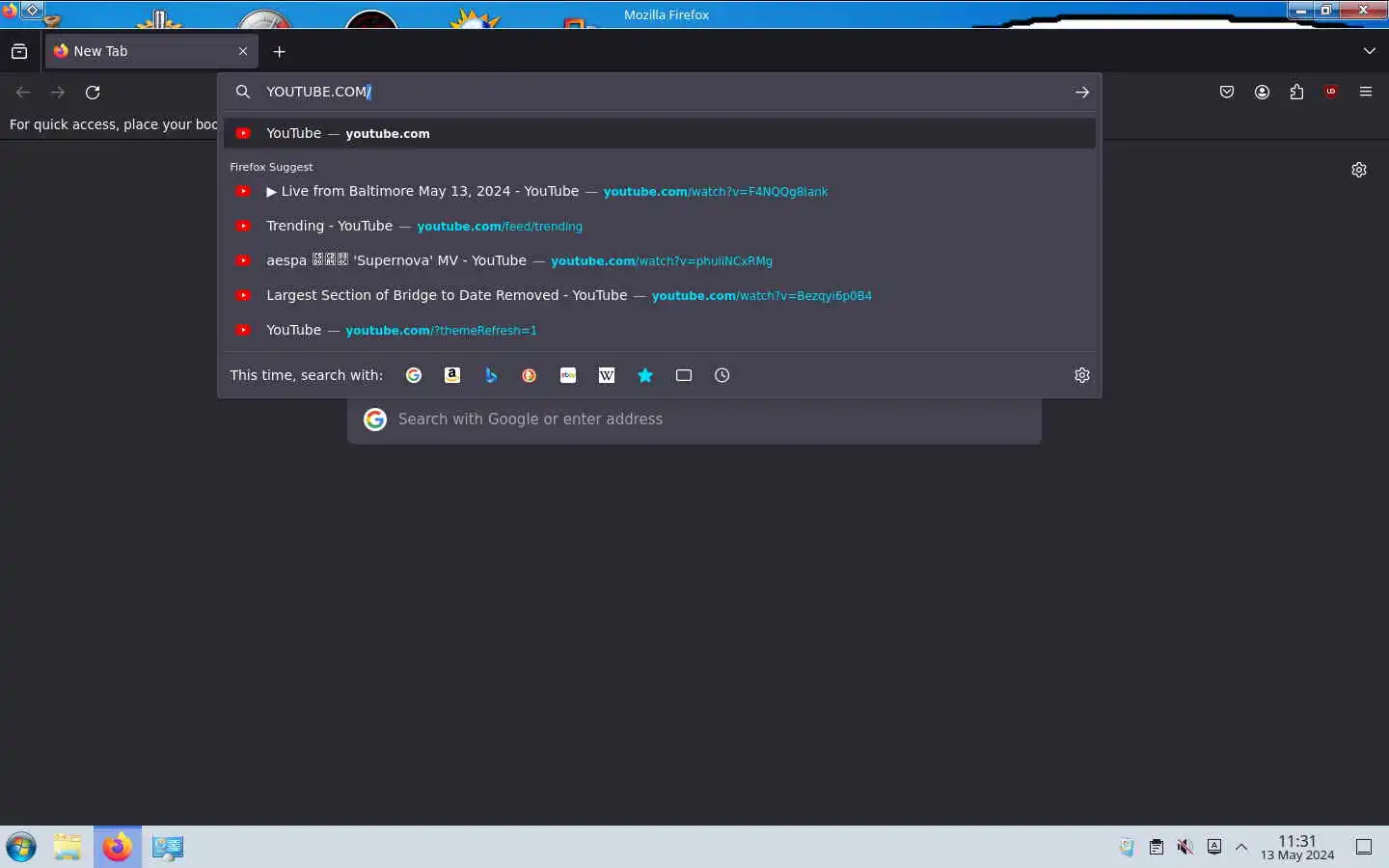Image resolution: width=1389 pixels, height=868 pixels.
Task: Expand the List all tabs chevron
Action: [x=1370, y=51]
